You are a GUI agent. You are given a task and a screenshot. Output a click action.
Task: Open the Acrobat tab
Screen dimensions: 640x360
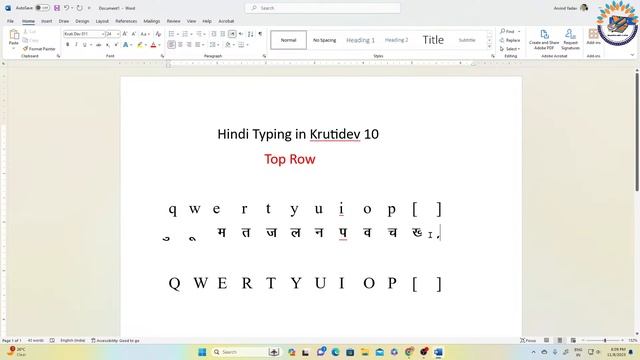pyautogui.click(x=226, y=21)
